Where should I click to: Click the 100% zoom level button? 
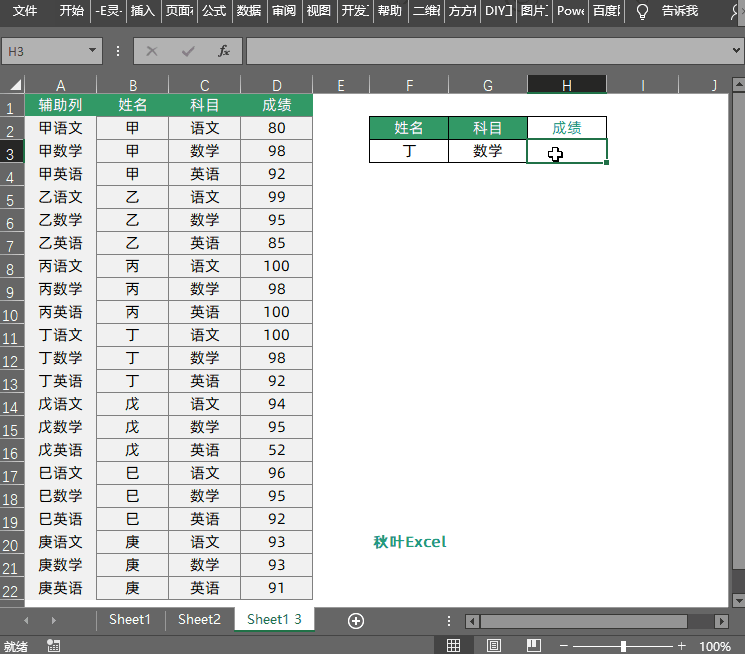(715, 646)
